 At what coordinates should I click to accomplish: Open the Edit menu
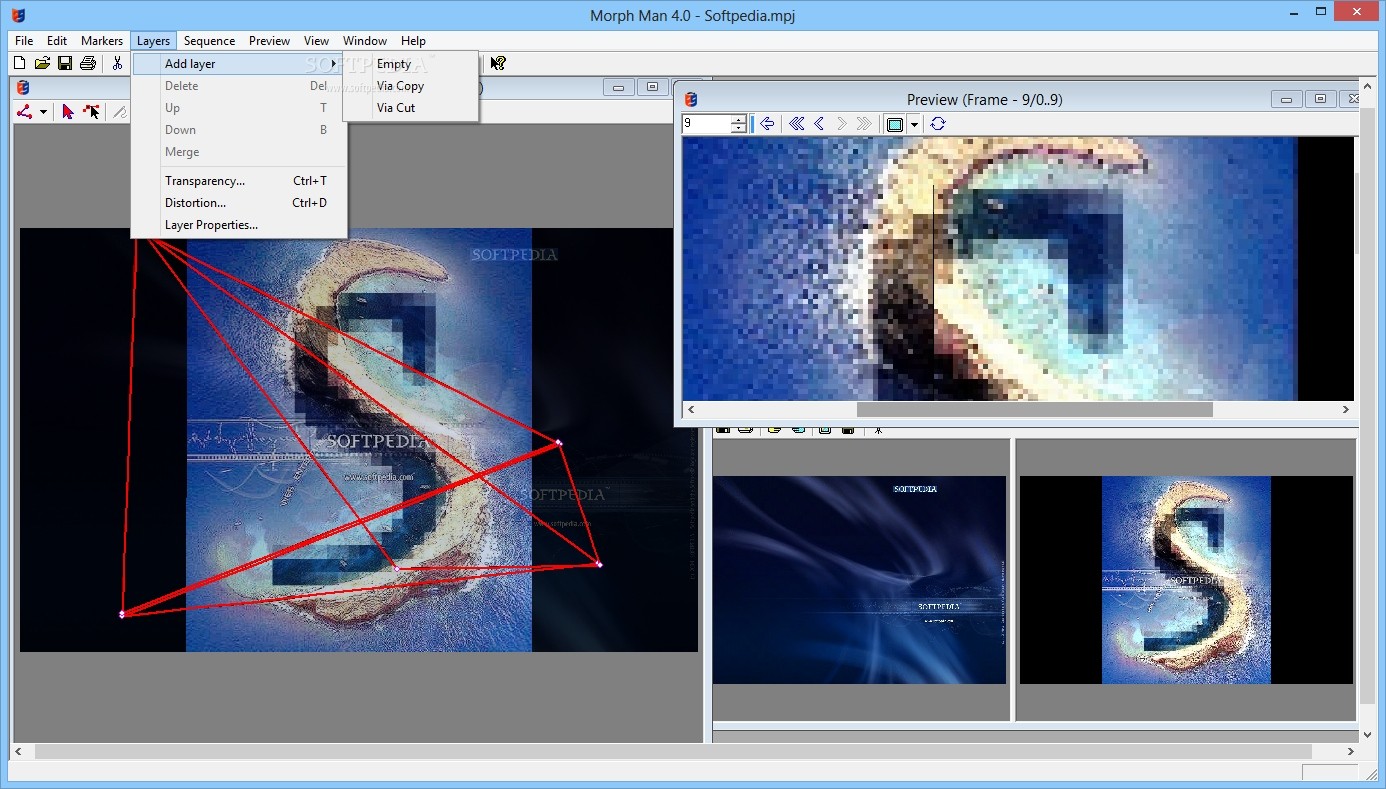(57, 41)
